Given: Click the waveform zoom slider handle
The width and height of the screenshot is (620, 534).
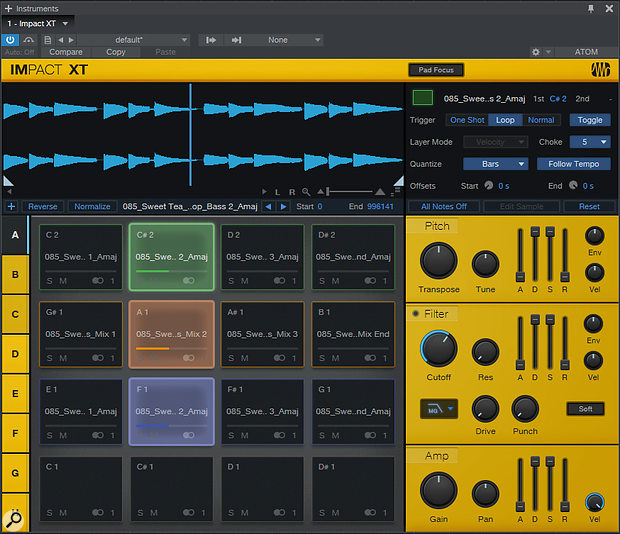Looking at the screenshot, I should pyautogui.click(x=328, y=192).
